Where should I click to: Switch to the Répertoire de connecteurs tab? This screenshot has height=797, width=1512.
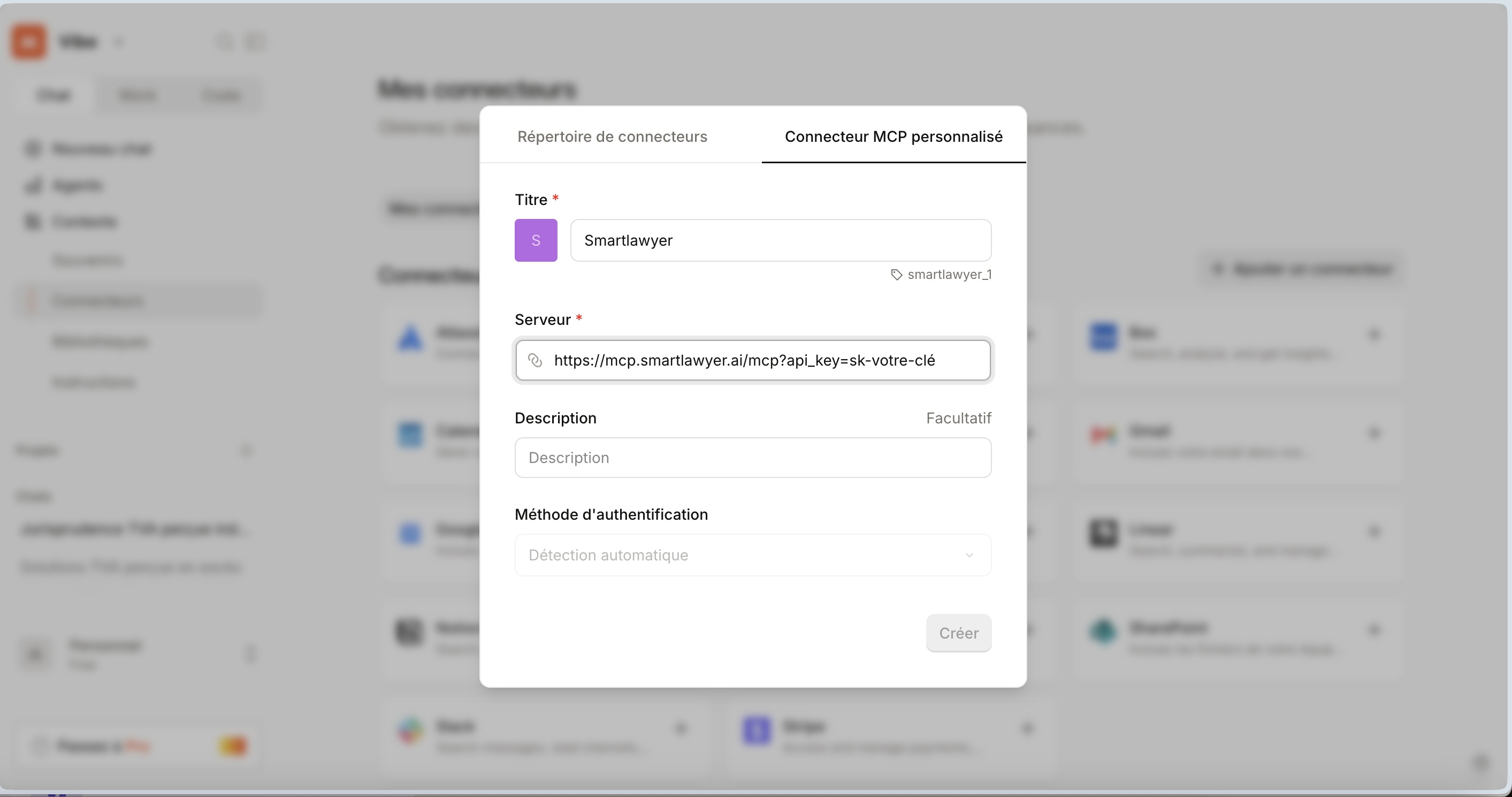(x=612, y=136)
